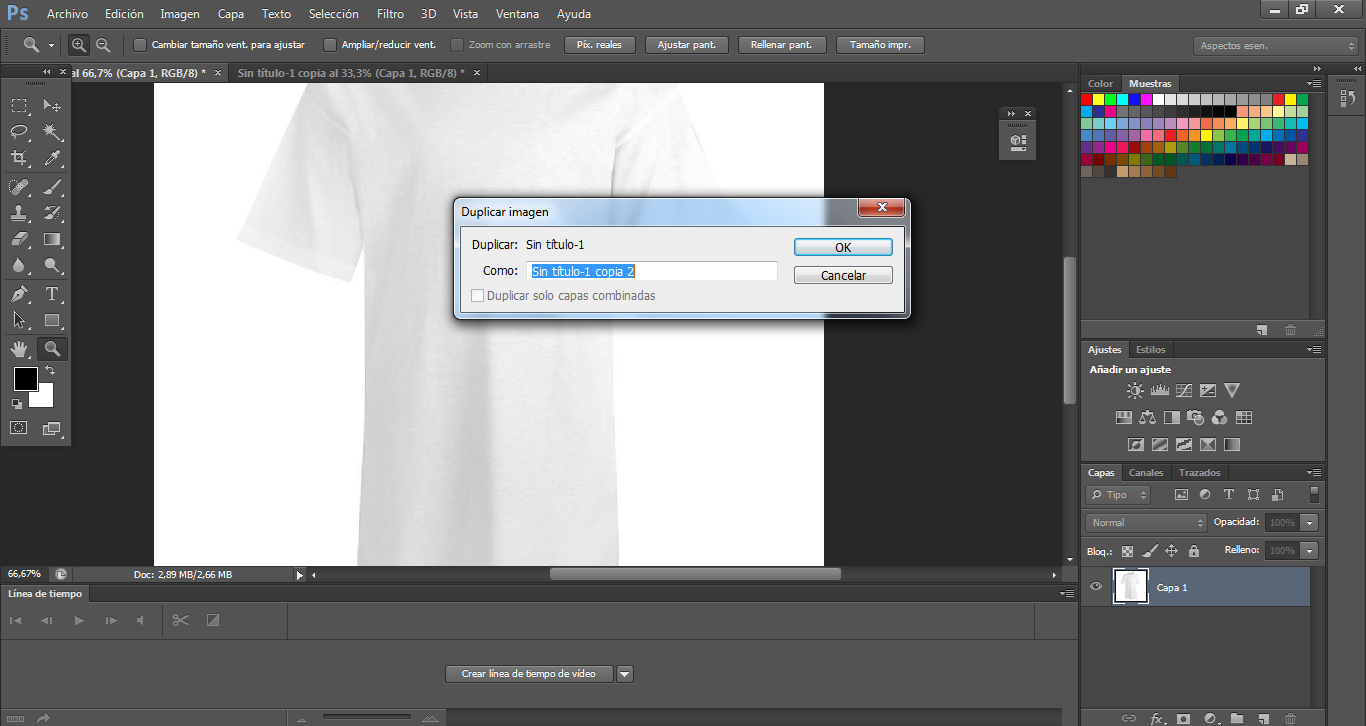Check Cambiar tamaño vent. para ajustar

click(140, 45)
